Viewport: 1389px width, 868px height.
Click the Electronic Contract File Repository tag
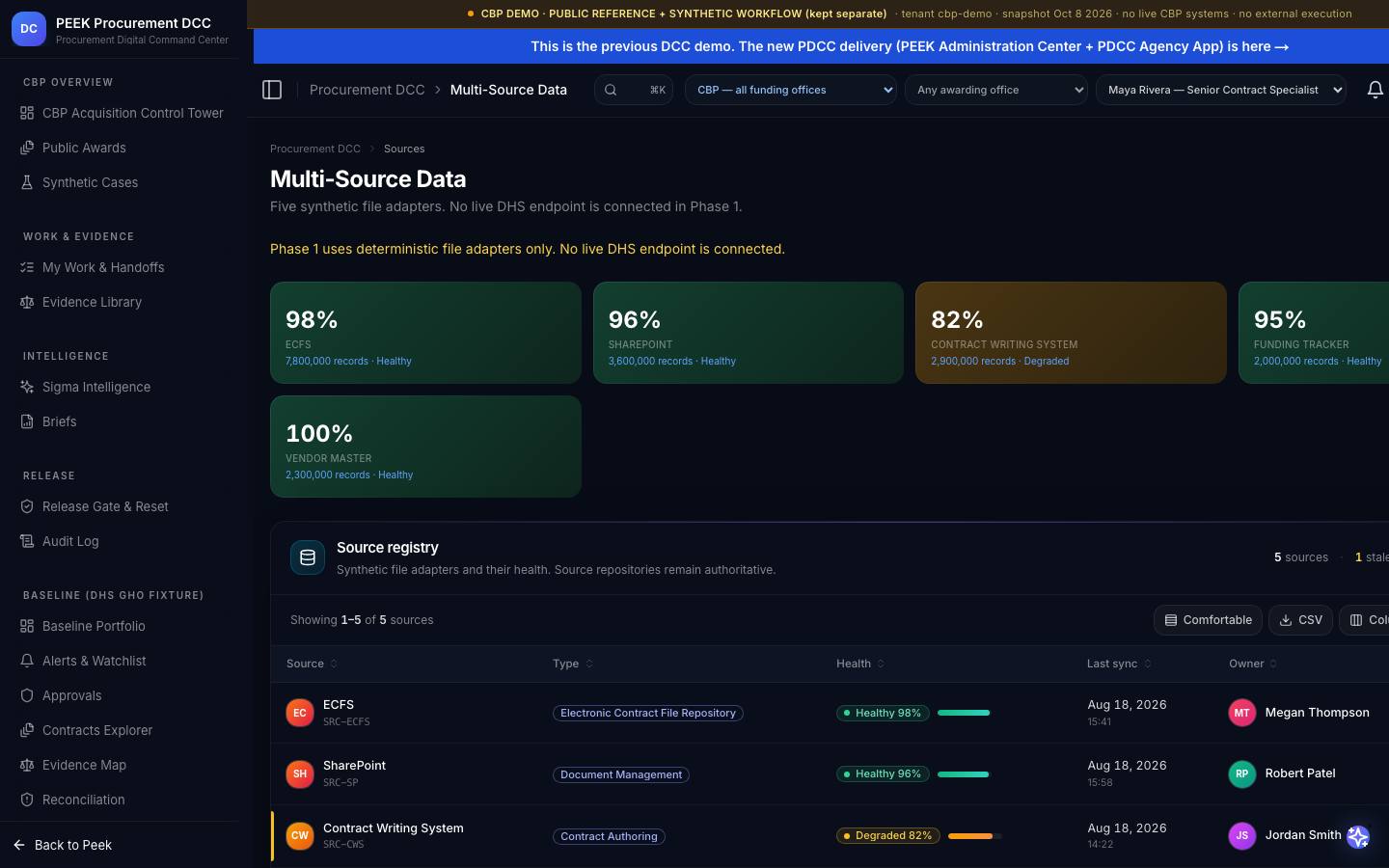[648, 713]
